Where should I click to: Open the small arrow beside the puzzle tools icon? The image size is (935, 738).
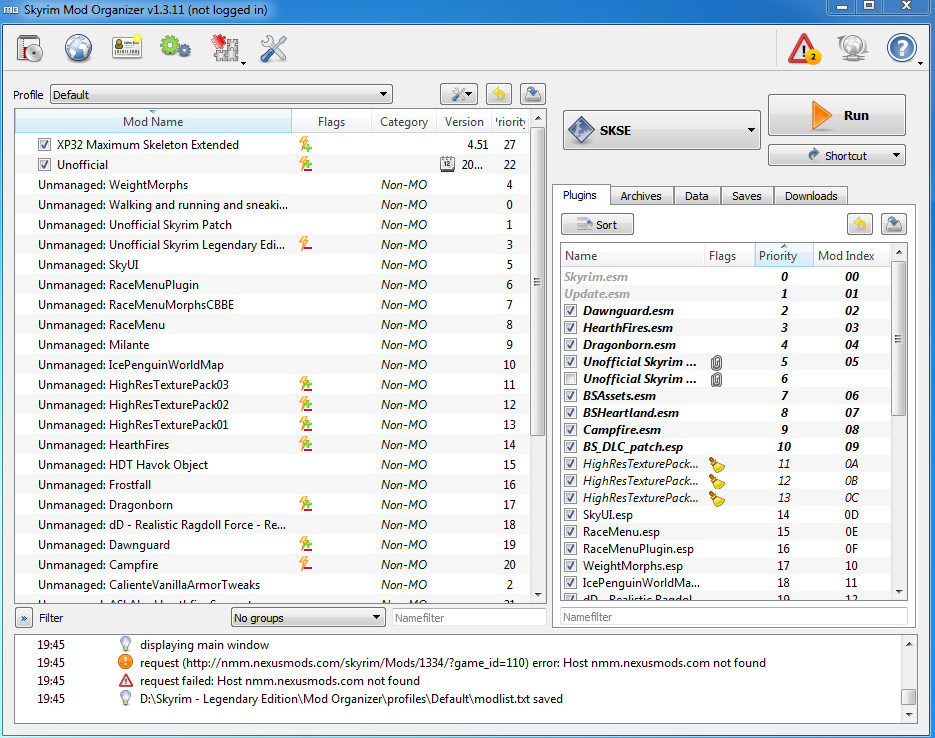click(x=243, y=63)
